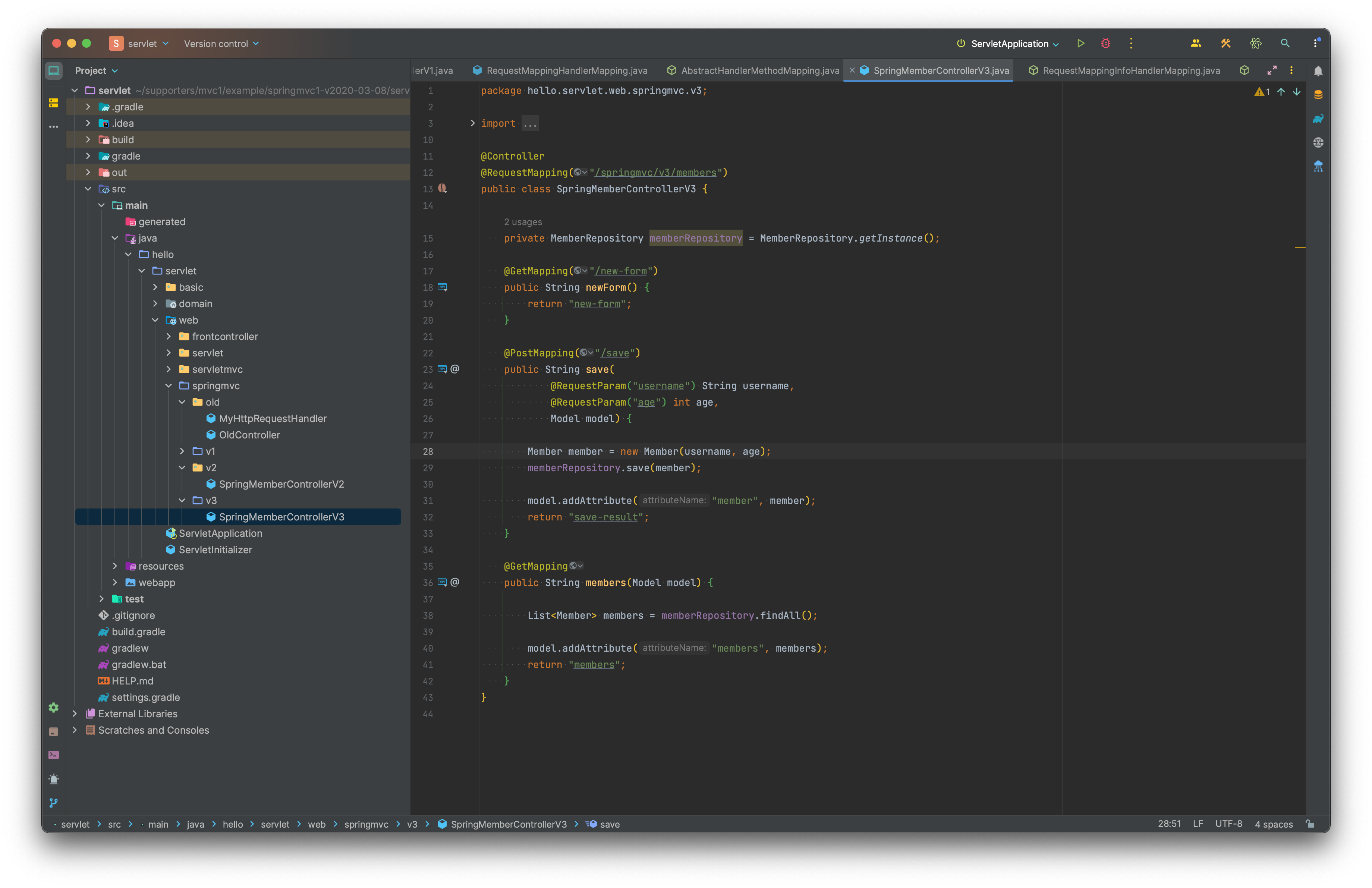Open Code With Me collaboration icon
This screenshot has width=1372, height=888.
pyautogui.click(x=1196, y=43)
